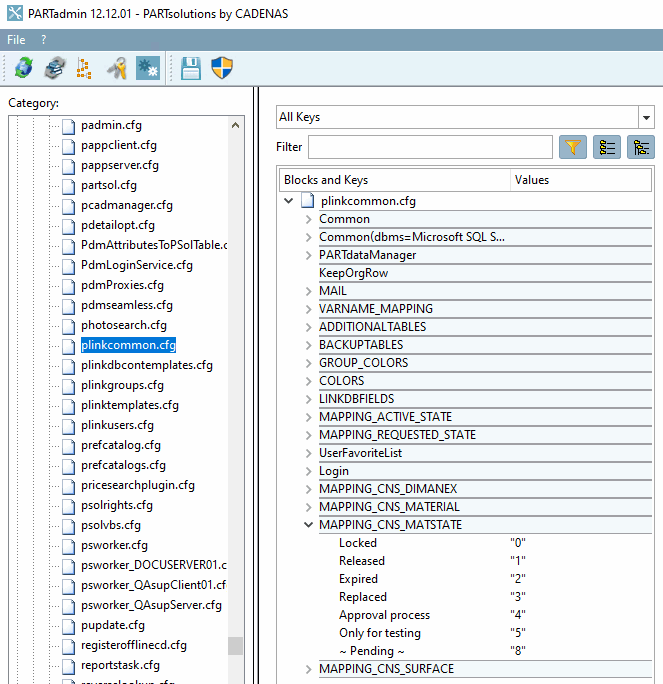
Task: Select plinkdbcontemplates.cfg in category tree
Action: point(147,365)
